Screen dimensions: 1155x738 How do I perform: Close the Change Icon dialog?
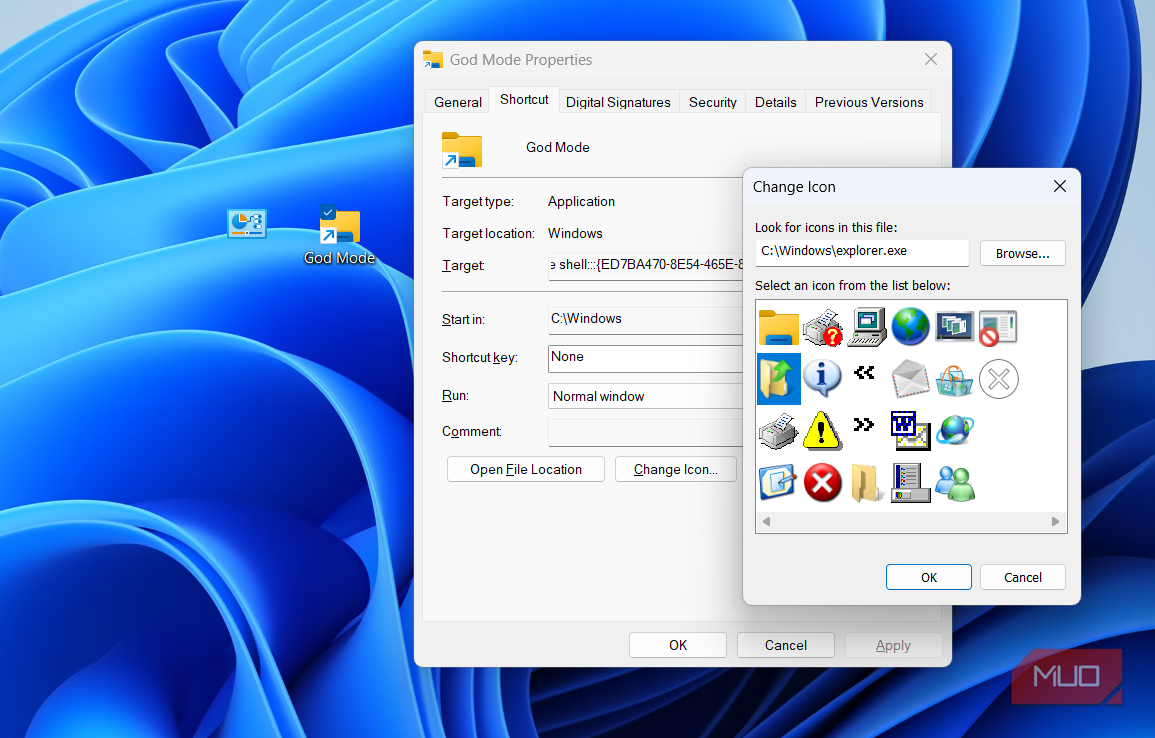[1059, 186]
